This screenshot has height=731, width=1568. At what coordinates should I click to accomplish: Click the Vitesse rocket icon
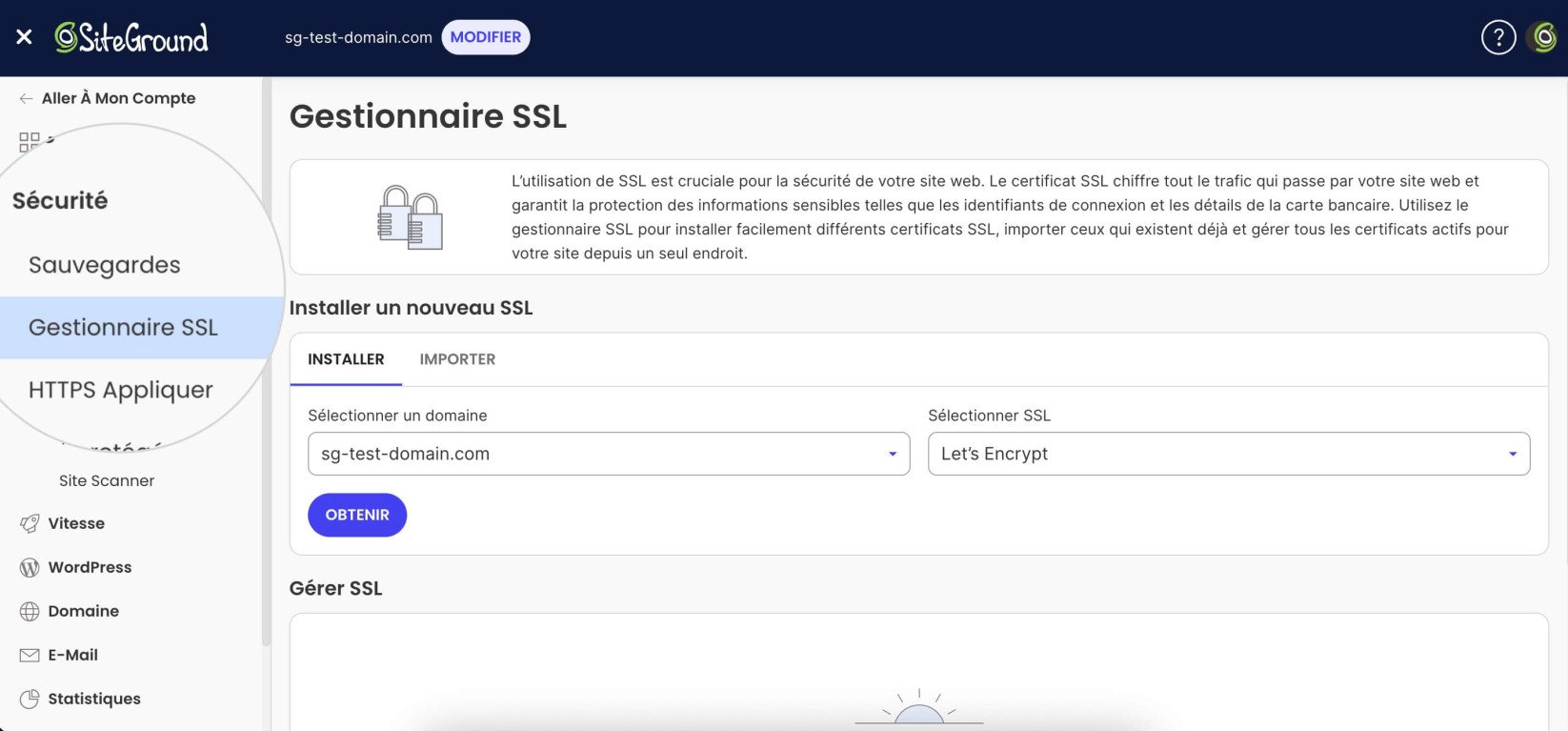pyautogui.click(x=30, y=523)
